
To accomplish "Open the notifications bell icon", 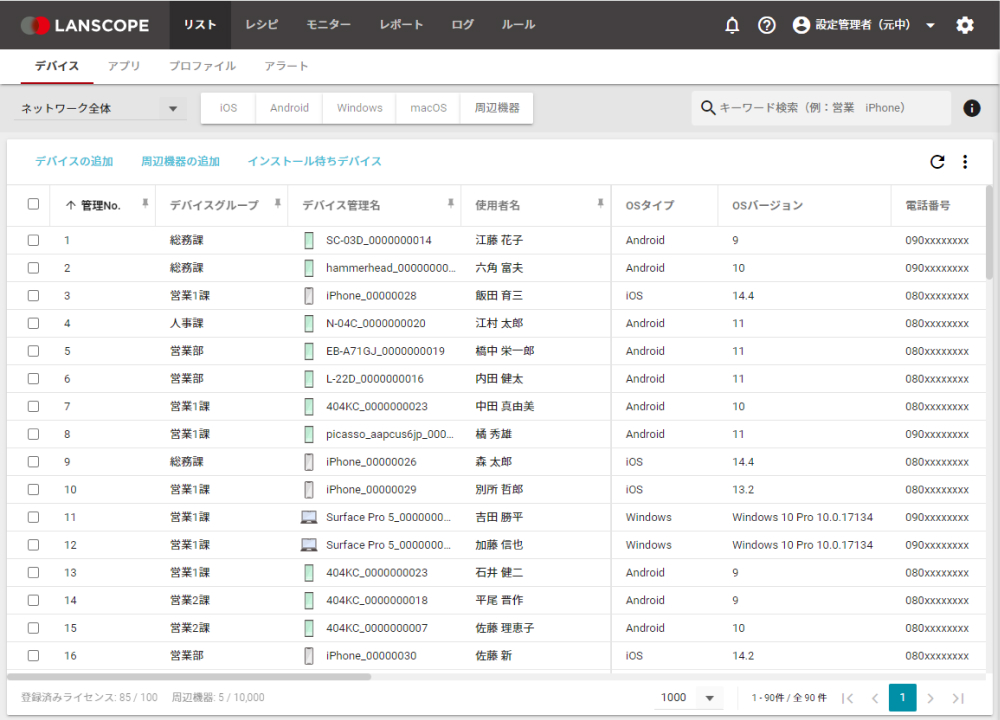I will pos(731,25).
